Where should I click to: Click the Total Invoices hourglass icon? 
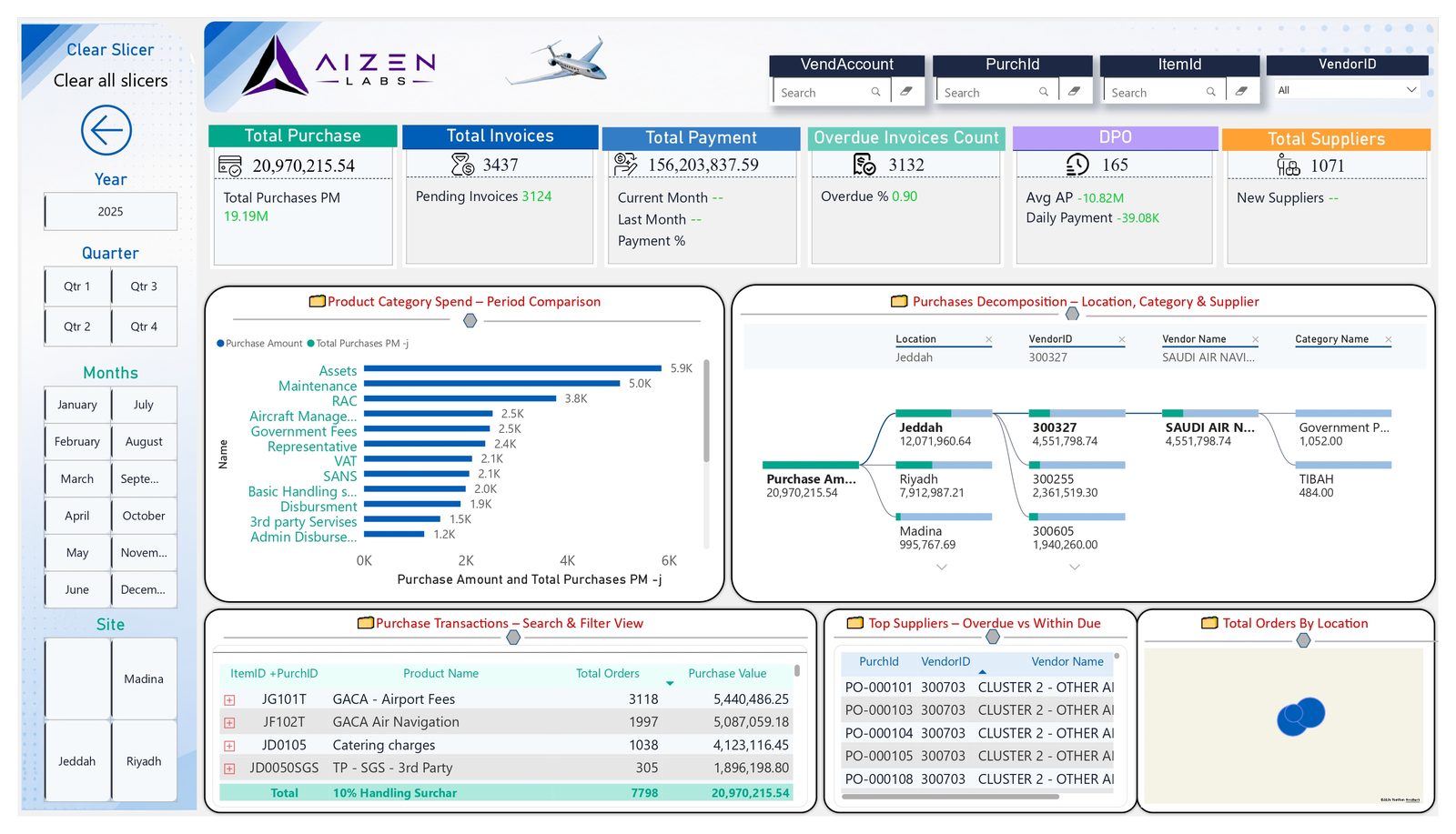click(462, 165)
